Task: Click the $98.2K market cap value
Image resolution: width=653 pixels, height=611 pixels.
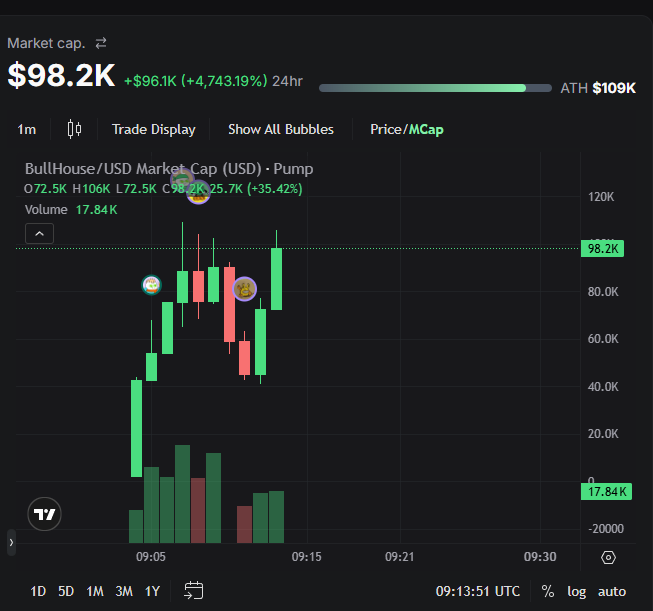Action: 61,75
